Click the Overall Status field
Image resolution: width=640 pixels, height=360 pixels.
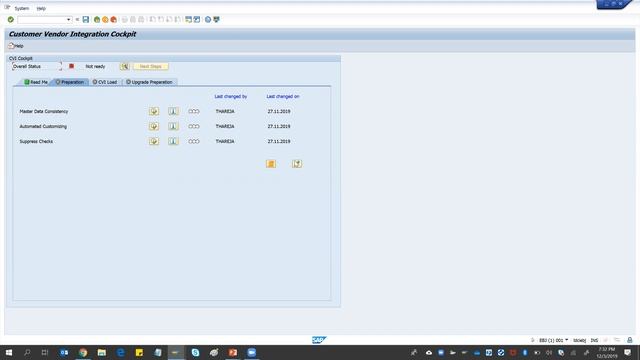click(37, 67)
